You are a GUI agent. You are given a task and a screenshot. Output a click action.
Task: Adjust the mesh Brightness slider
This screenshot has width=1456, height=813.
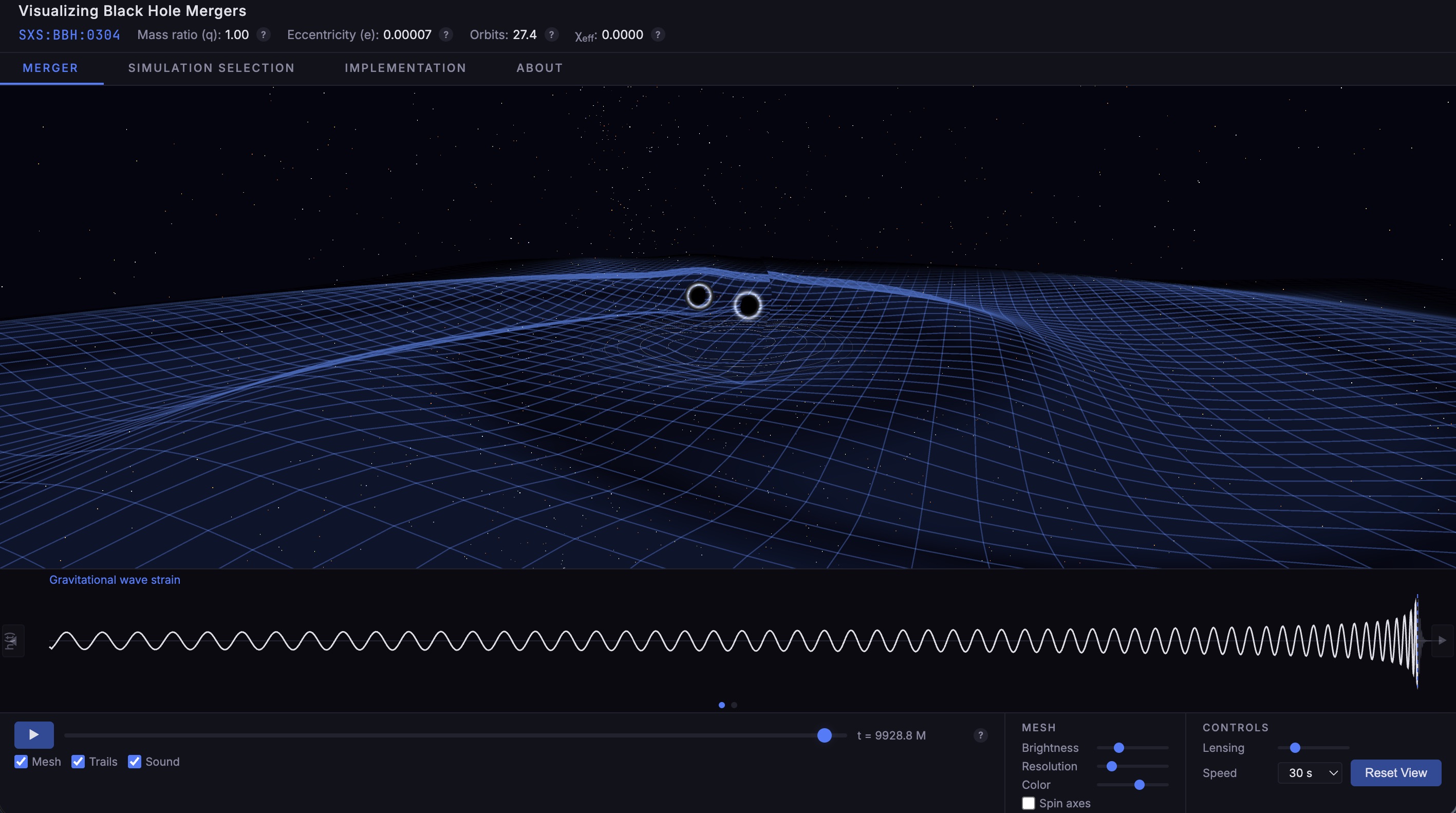click(1118, 747)
